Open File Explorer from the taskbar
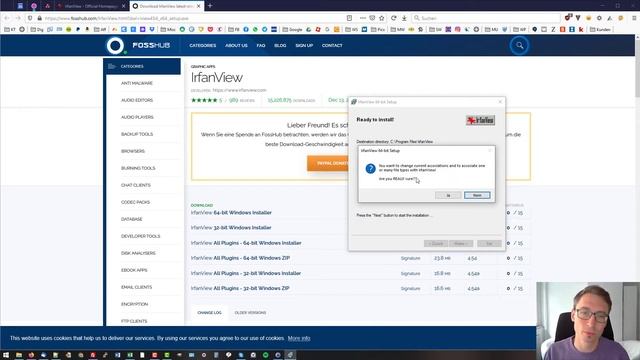This screenshot has width=640, height=360. [x=19, y=355]
